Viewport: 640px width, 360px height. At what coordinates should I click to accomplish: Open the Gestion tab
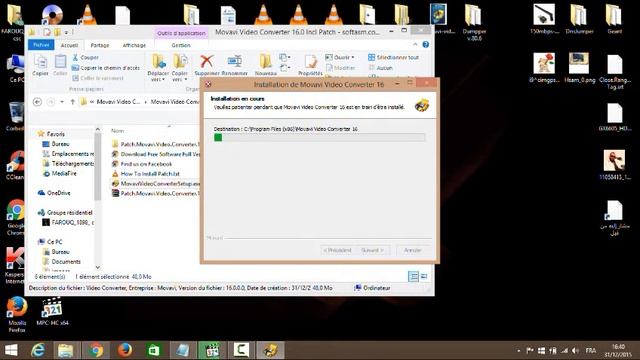click(181, 45)
